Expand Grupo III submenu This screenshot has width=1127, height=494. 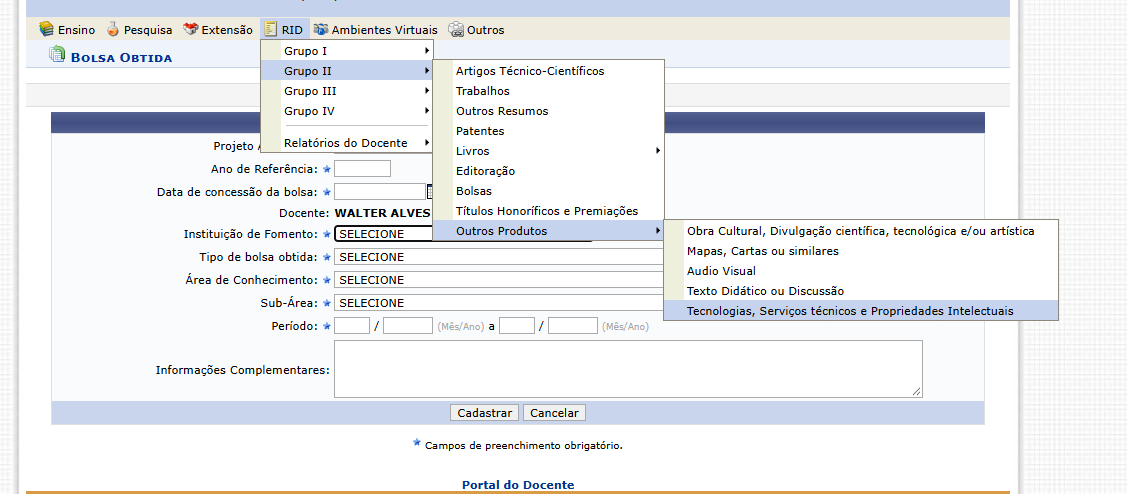pos(346,91)
